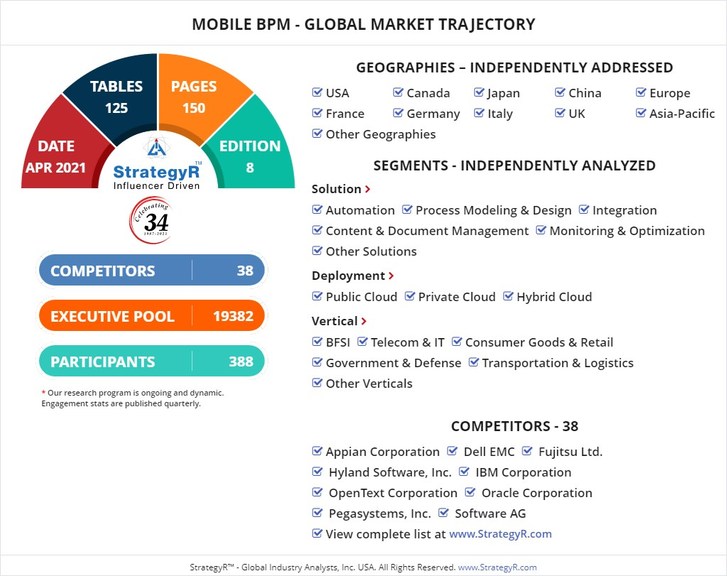This screenshot has height=576, width=727.
Task: Click the blue COMPETITORS 38 pill
Action: [152, 270]
